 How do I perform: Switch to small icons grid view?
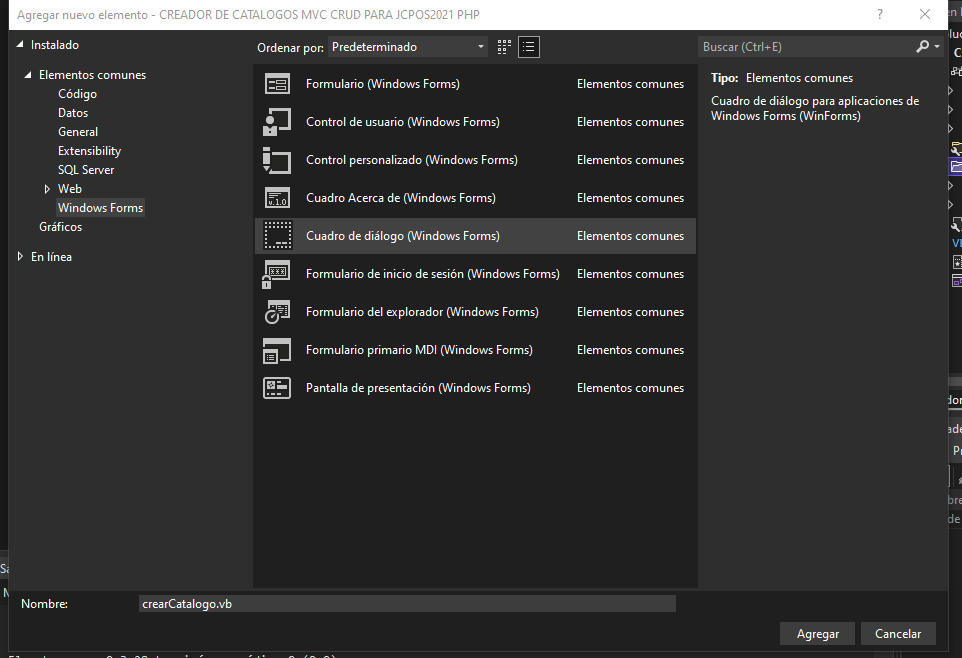coord(504,47)
